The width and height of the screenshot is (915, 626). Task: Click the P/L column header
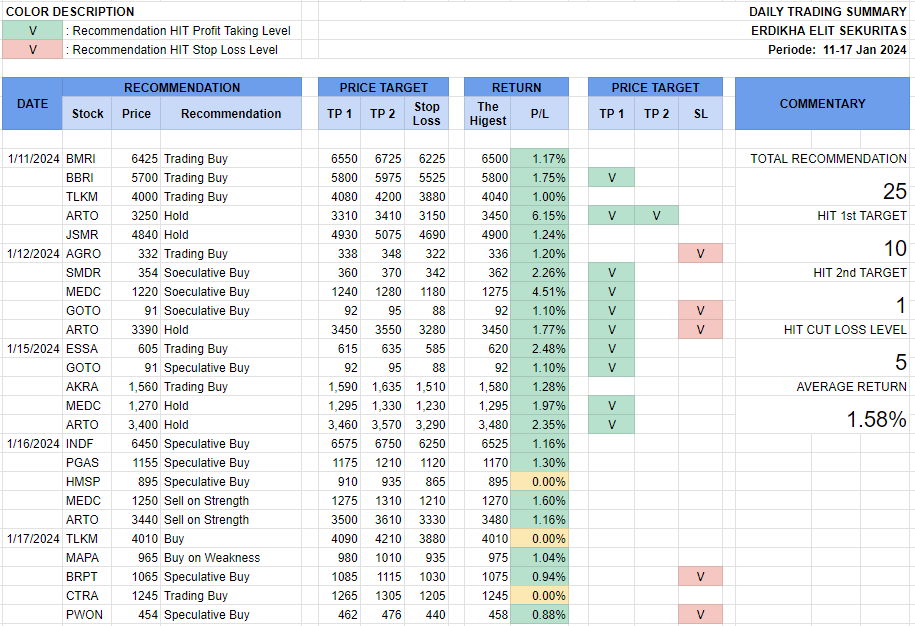(539, 114)
